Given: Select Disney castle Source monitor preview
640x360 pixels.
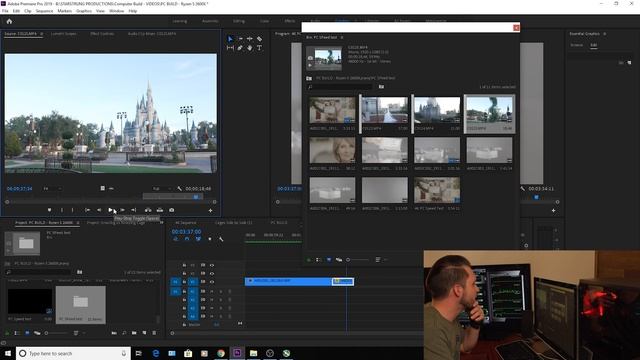Looking at the screenshot, I should (x=111, y=113).
